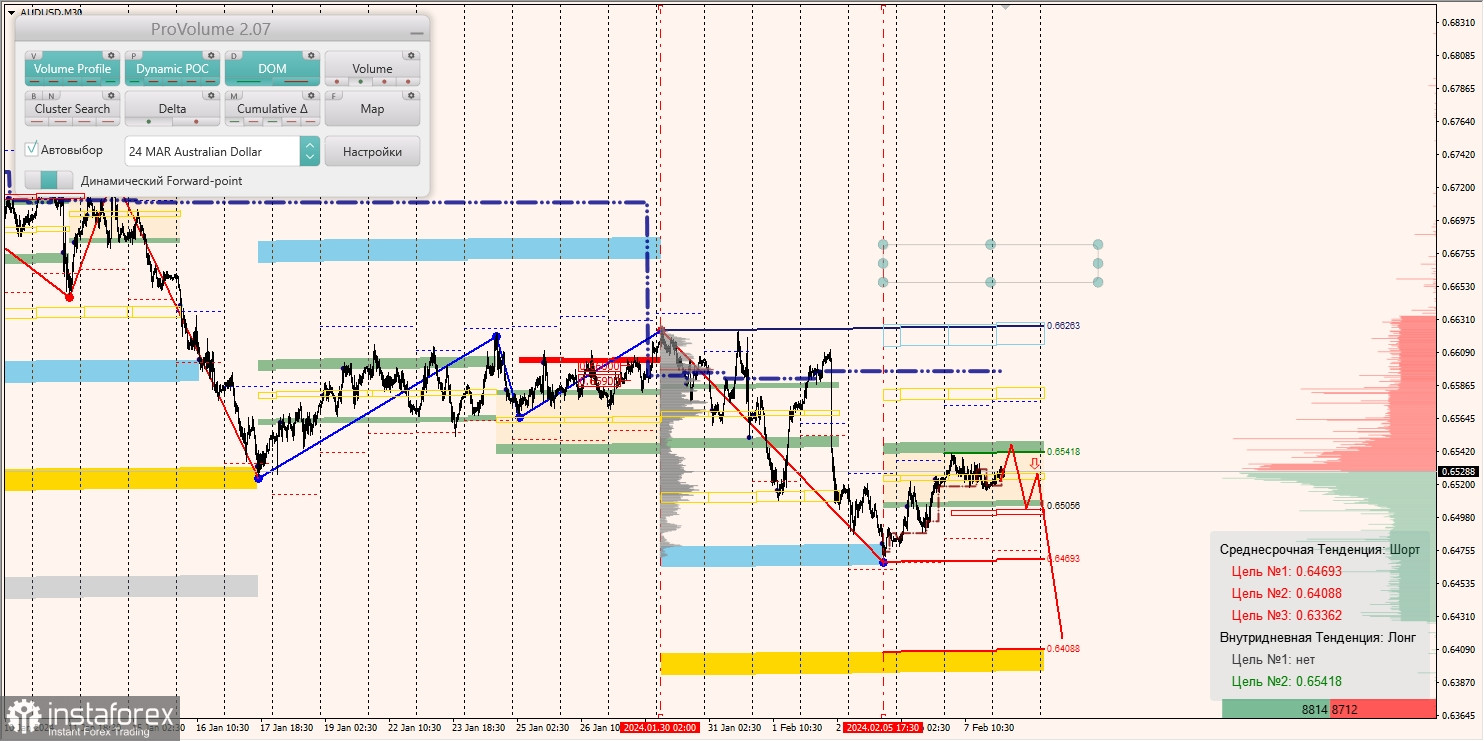Expand the AUDUSD,M30 chart title triangle
This screenshot has height=741, width=1484.
(x=12, y=12)
